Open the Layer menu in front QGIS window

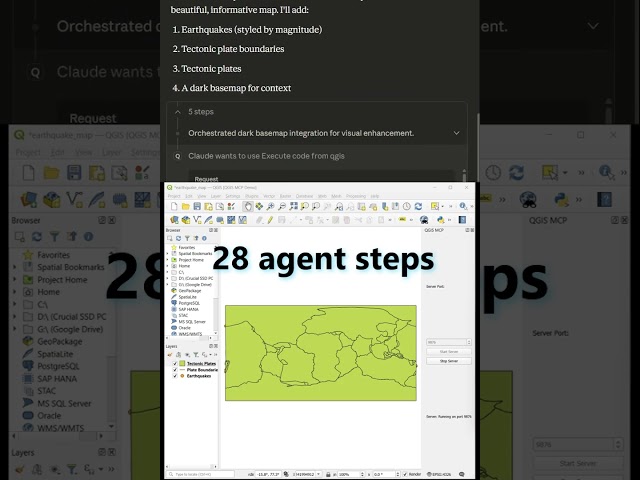pos(216,196)
